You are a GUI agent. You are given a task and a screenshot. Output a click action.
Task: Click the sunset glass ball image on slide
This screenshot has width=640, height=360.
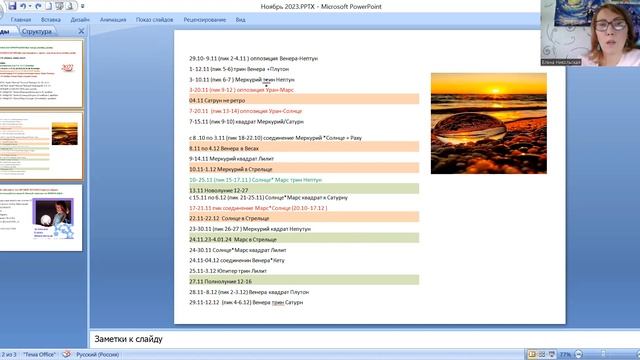point(489,123)
